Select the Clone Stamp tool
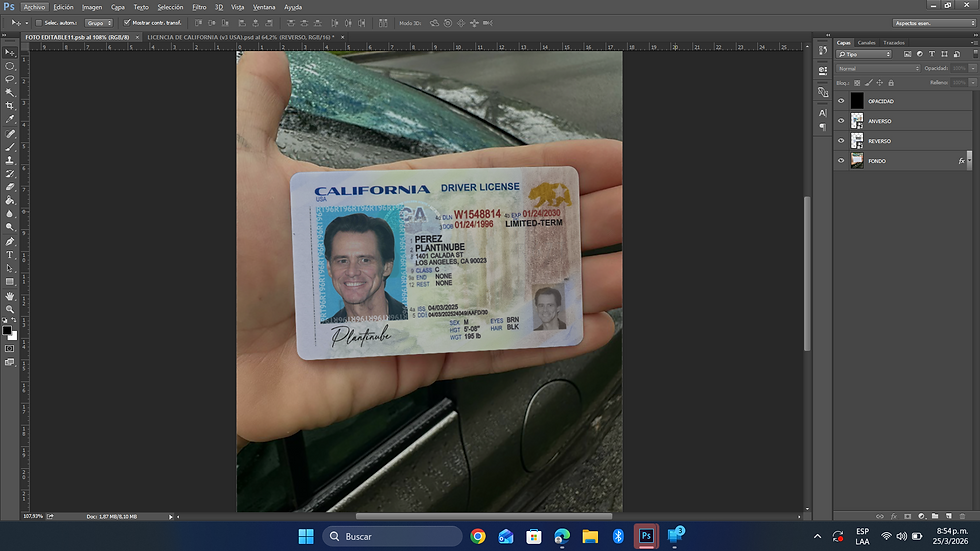 9,161
